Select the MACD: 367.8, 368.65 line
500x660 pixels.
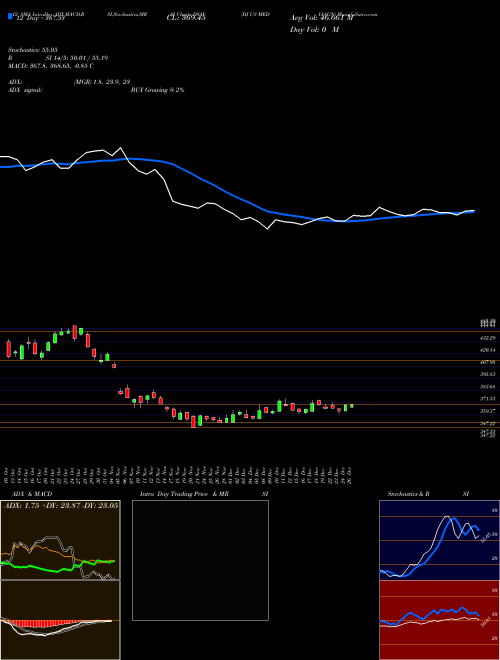pyautogui.click(x=51, y=66)
